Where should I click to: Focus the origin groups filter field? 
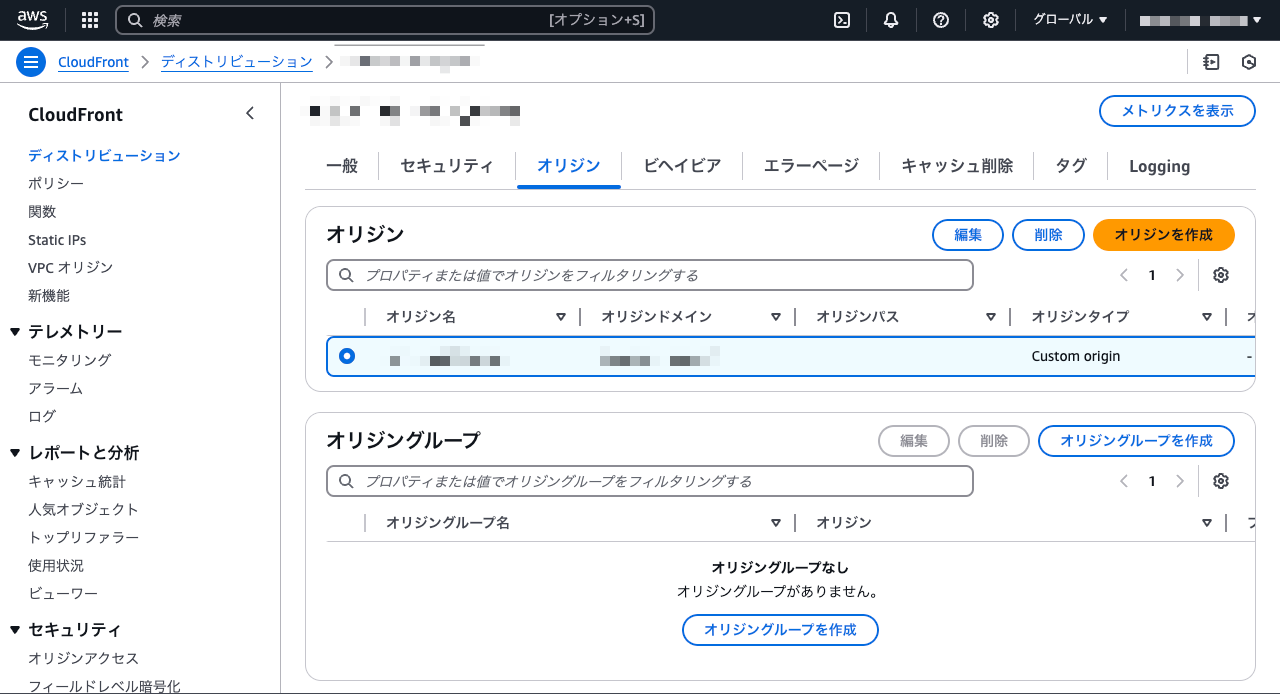(x=650, y=481)
